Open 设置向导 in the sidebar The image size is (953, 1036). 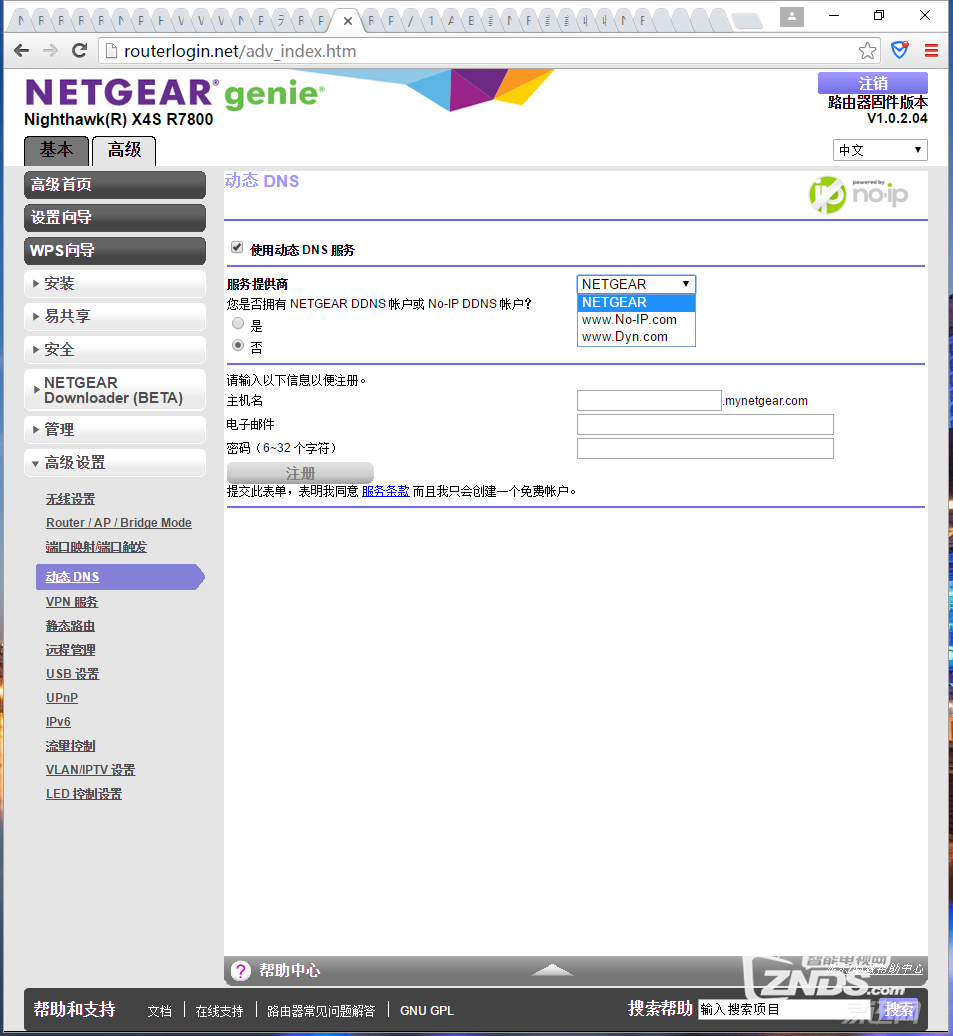(x=115, y=217)
